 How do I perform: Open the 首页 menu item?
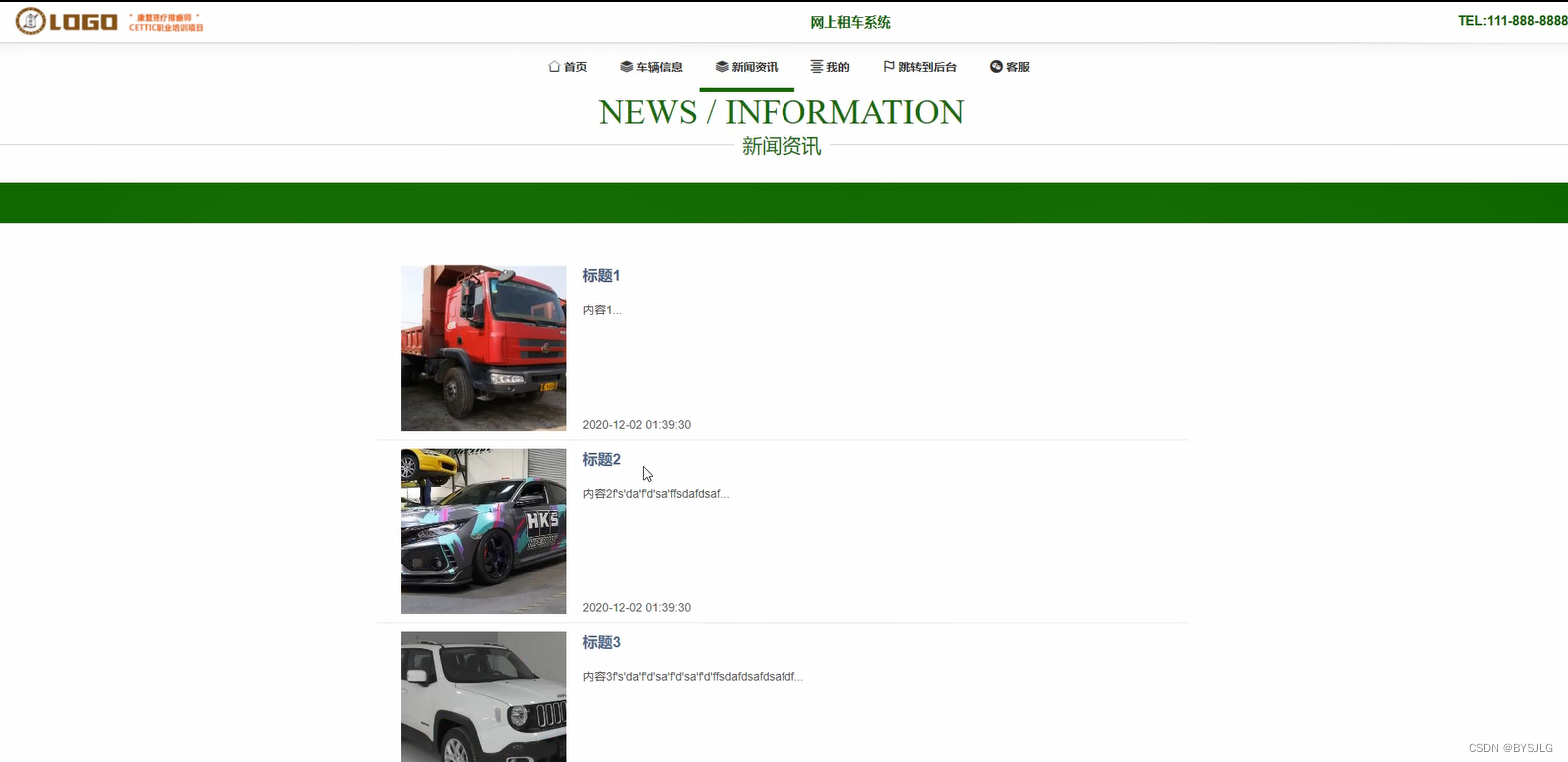(568, 67)
